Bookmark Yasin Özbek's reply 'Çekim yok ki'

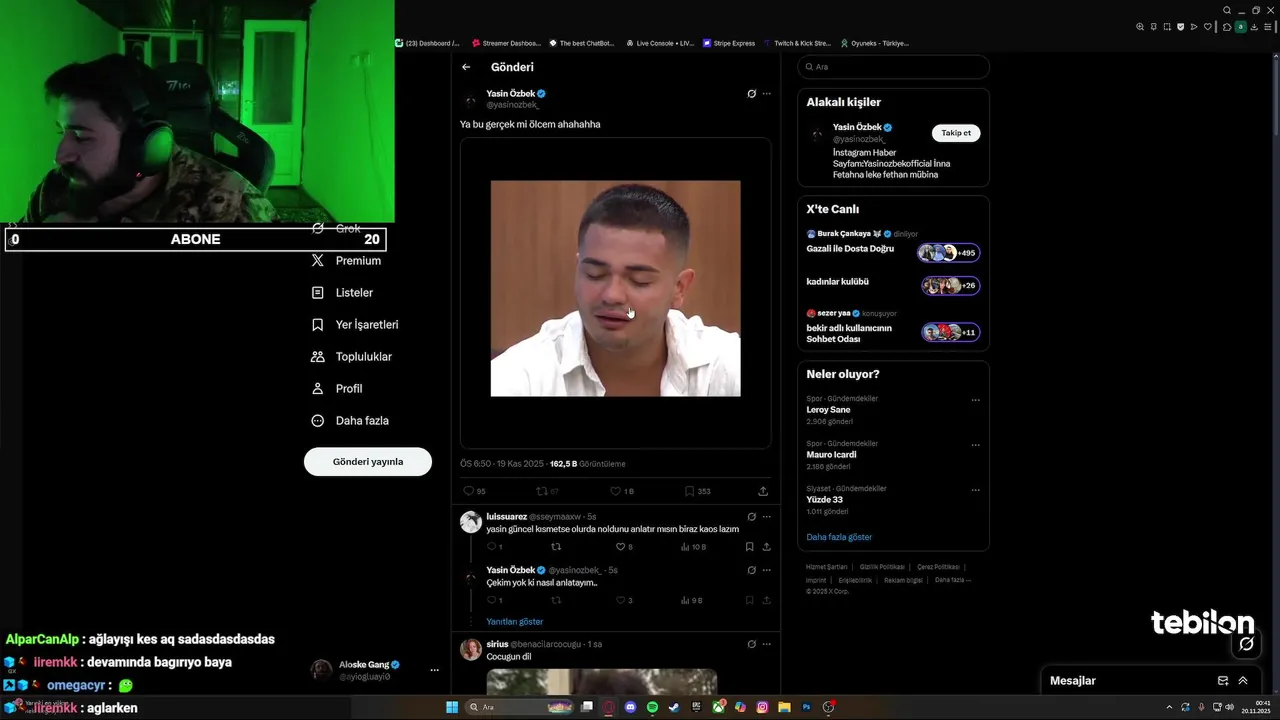click(749, 600)
